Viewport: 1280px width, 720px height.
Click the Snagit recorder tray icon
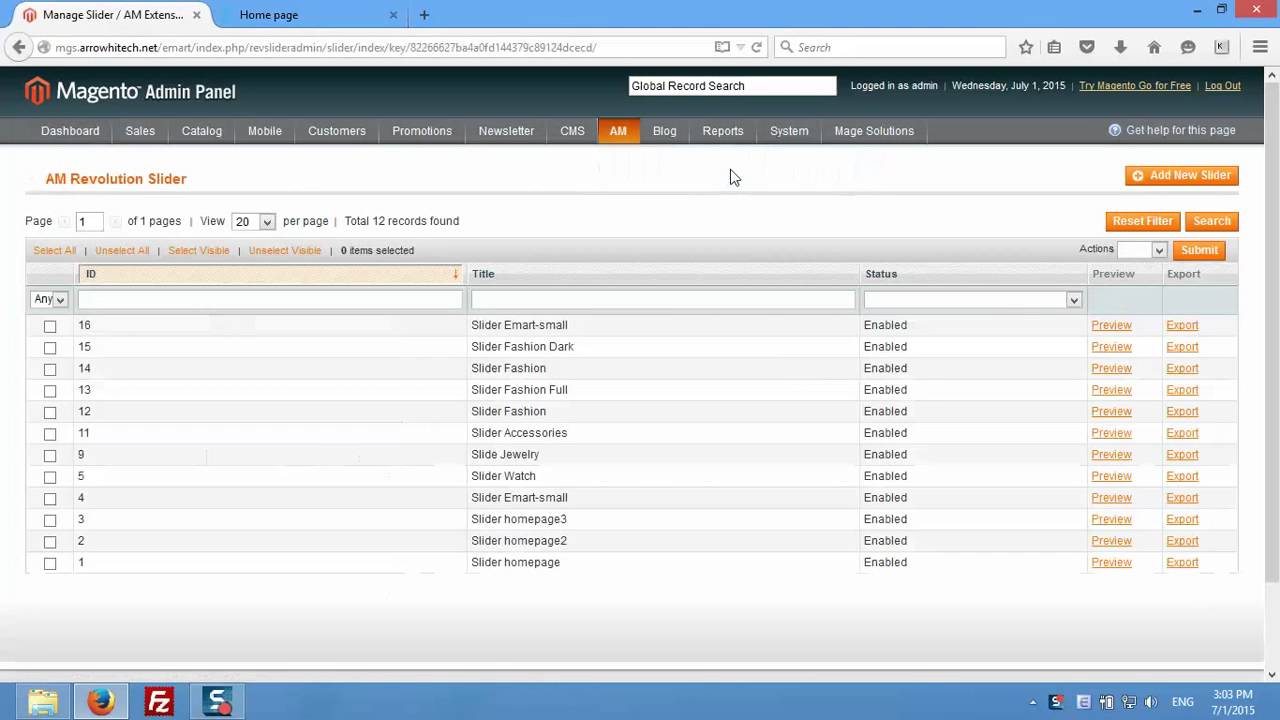(x=1056, y=703)
